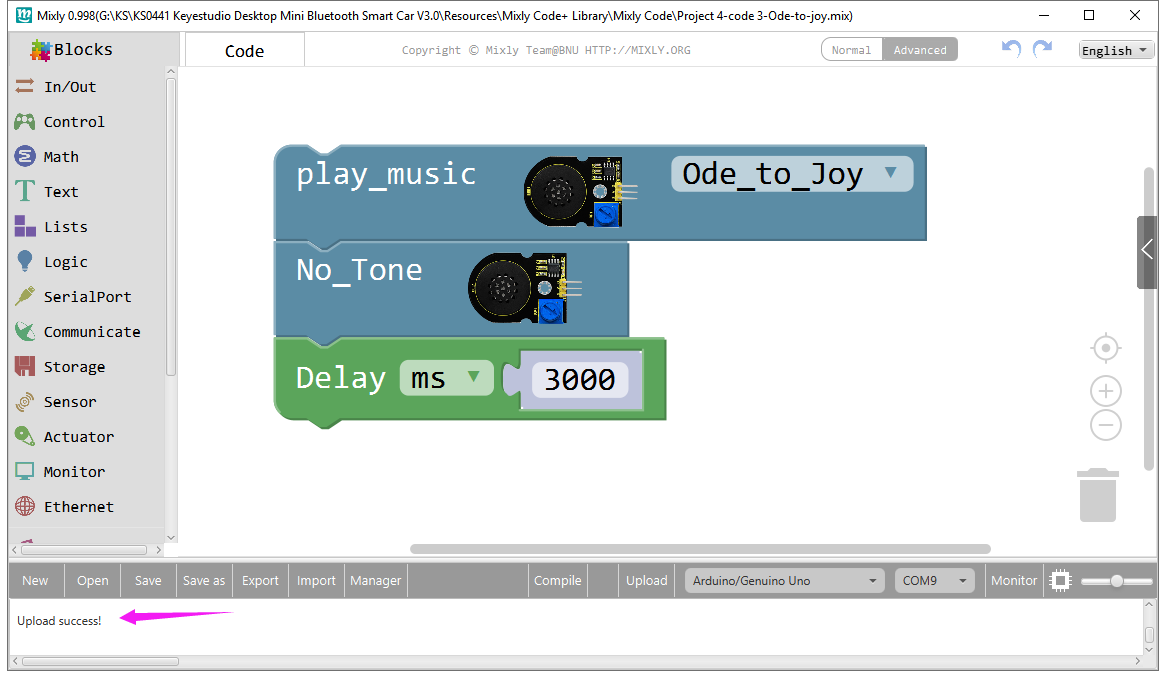The height and width of the screenshot is (678, 1166).
Task: Click the Save as button
Action: click(204, 581)
